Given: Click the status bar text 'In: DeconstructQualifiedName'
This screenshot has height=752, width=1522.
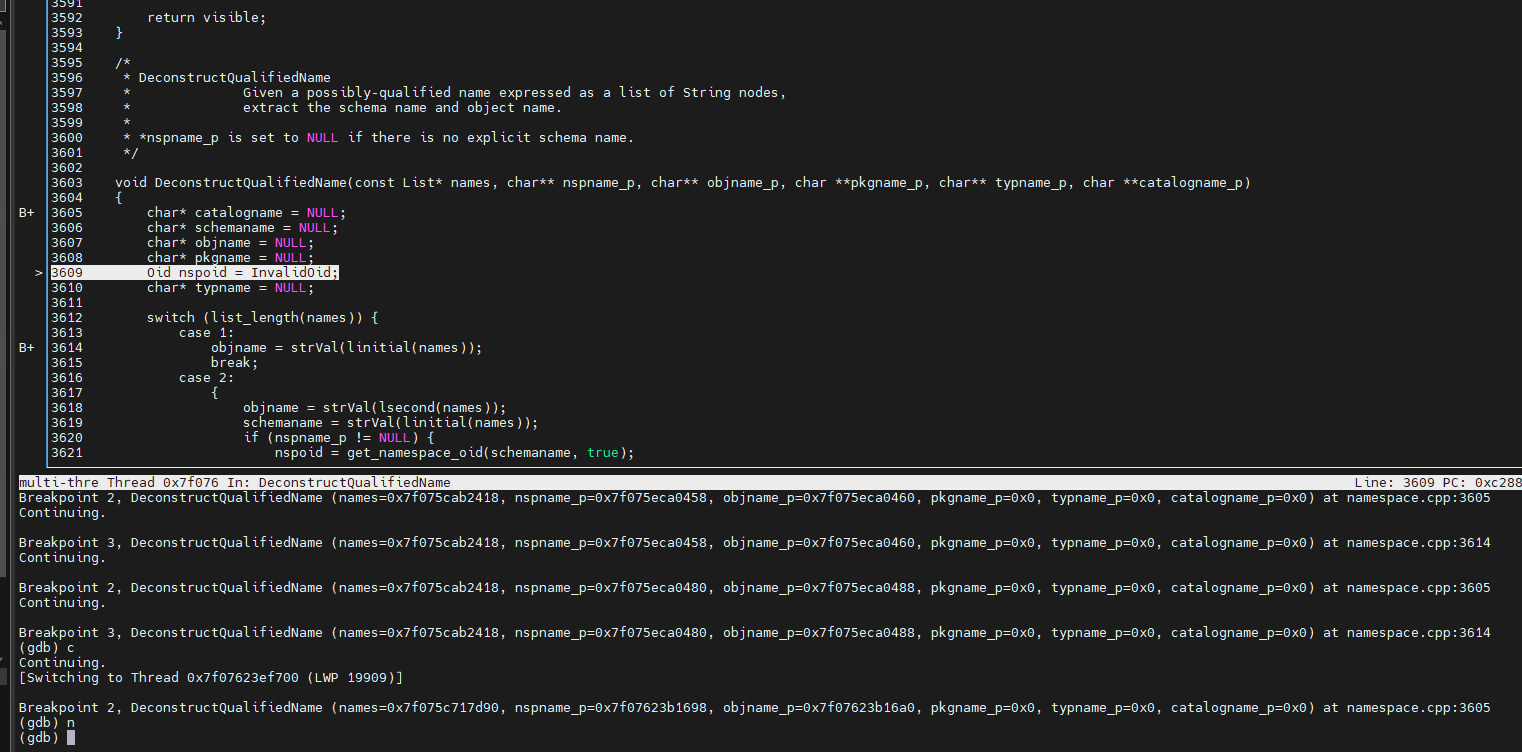Looking at the screenshot, I should [x=339, y=483].
